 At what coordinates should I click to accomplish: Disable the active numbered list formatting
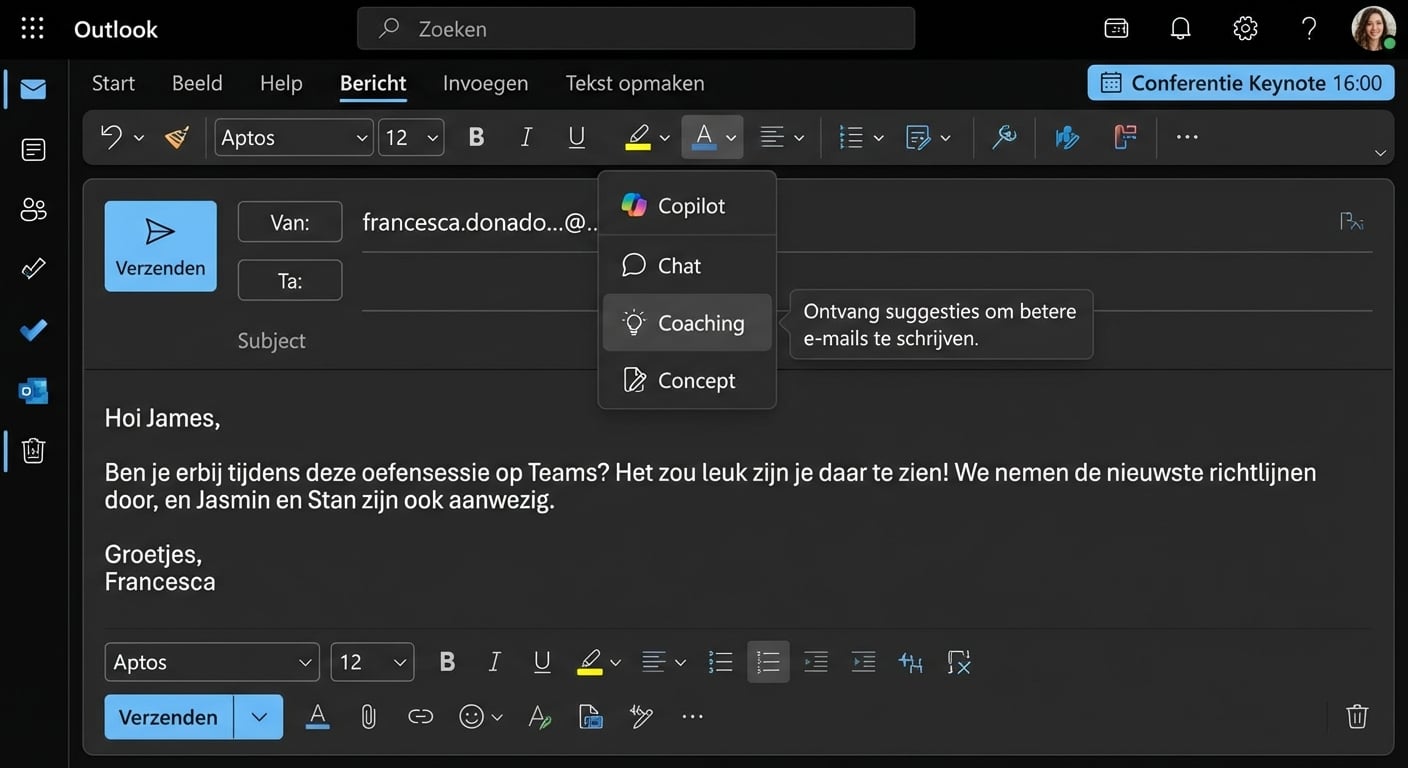(768, 661)
